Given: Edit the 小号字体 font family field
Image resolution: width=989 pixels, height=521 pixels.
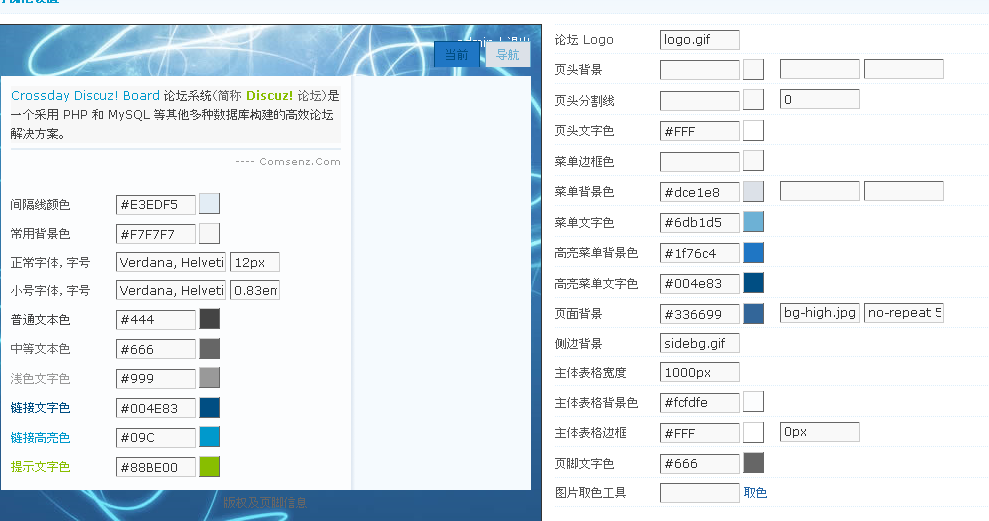Looking at the screenshot, I should (x=171, y=290).
